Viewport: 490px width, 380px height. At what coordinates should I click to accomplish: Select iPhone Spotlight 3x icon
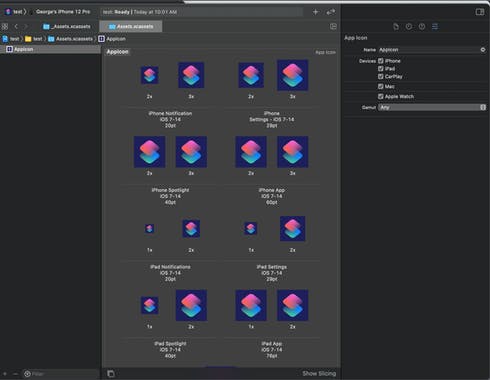191,152
